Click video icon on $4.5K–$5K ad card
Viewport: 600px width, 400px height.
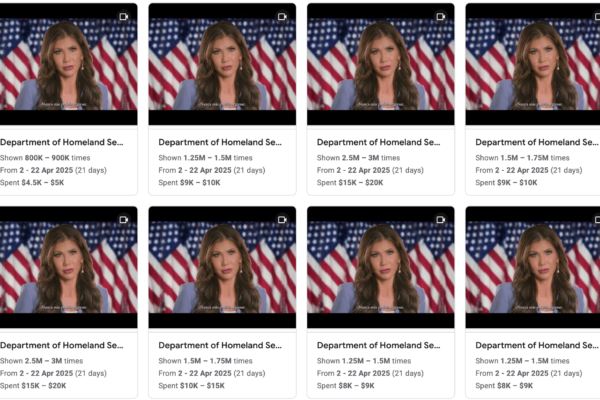124,16
